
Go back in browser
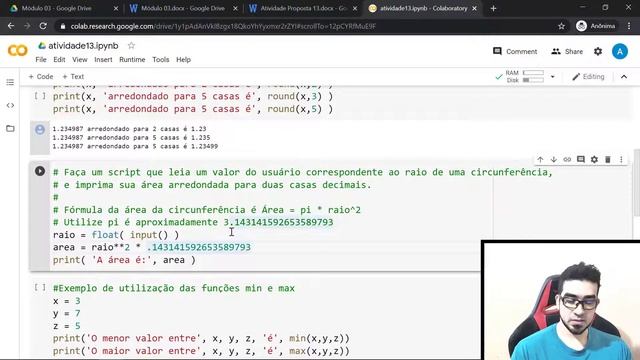[11, 26]
